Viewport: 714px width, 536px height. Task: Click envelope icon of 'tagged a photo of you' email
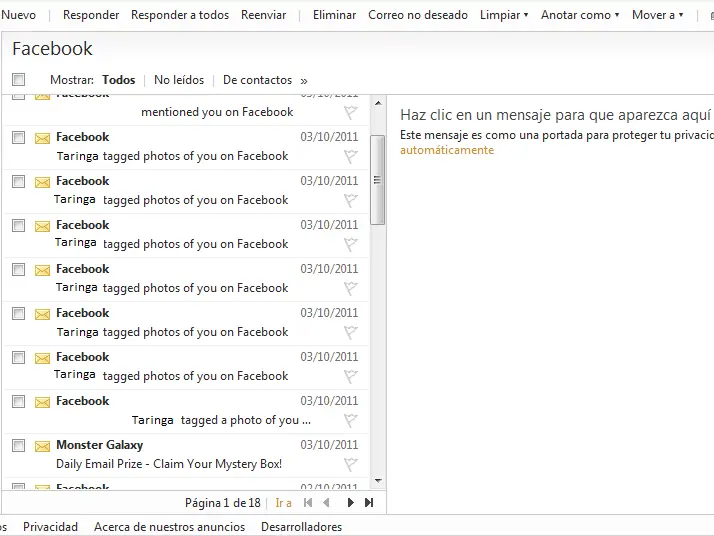point(42,402)
